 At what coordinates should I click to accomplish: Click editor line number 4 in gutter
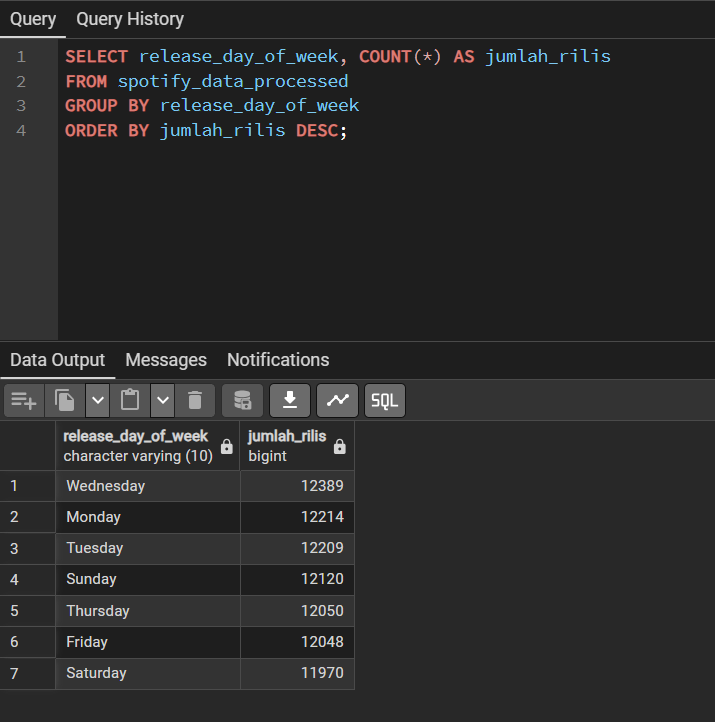(x=21, y=131)
